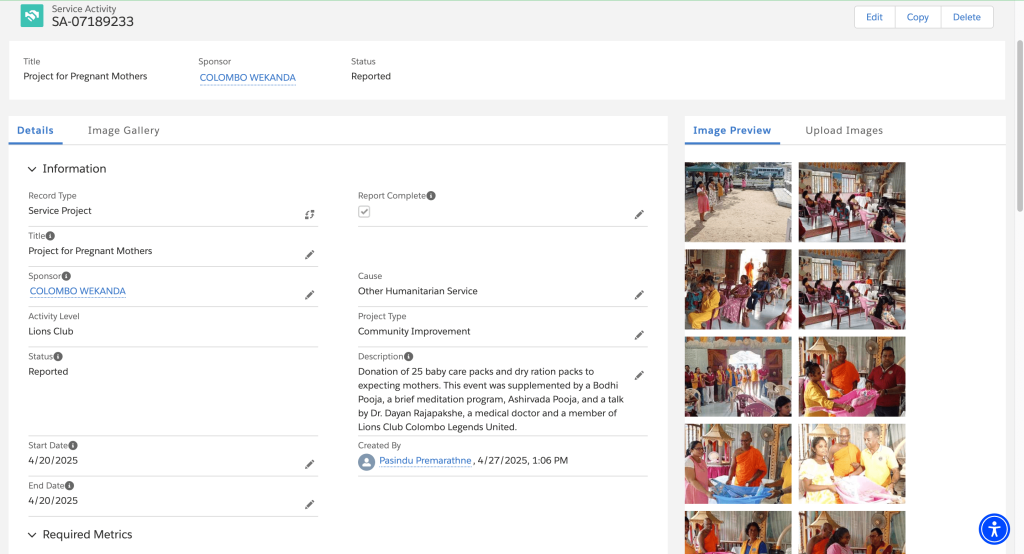Edit the Sponsor field with pencil icon
Image resolution: width=1024 pixels, height=554 pixels.
[310, 295]
